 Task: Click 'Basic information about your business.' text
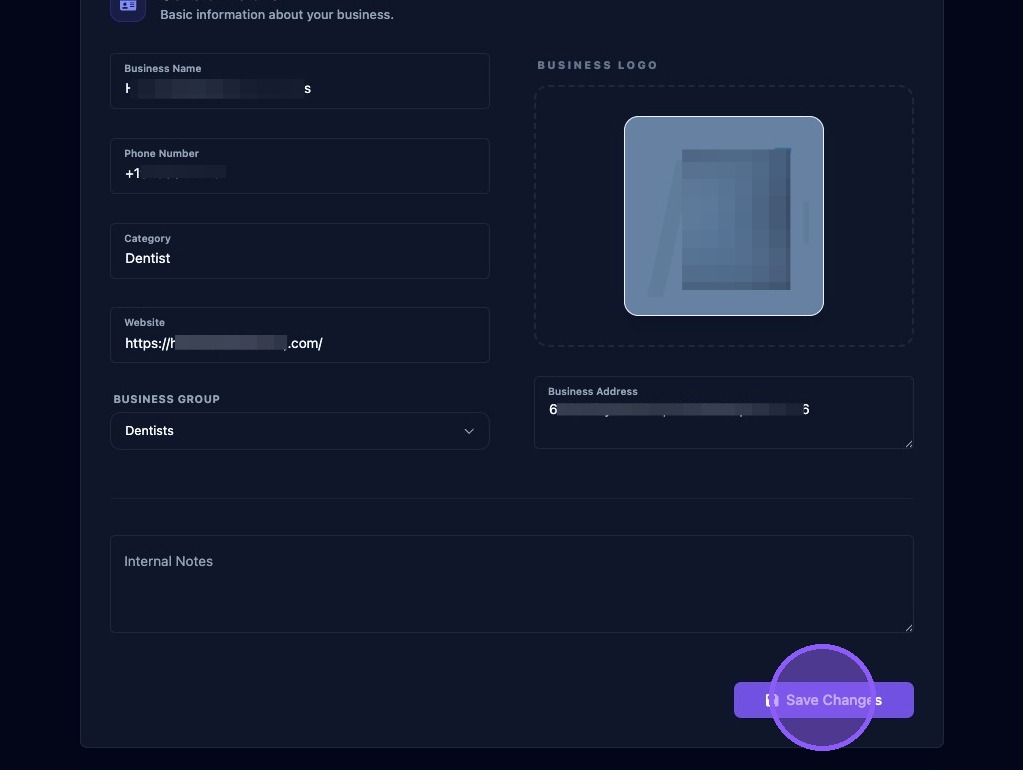pyautogui.click(x=277, y=14)
